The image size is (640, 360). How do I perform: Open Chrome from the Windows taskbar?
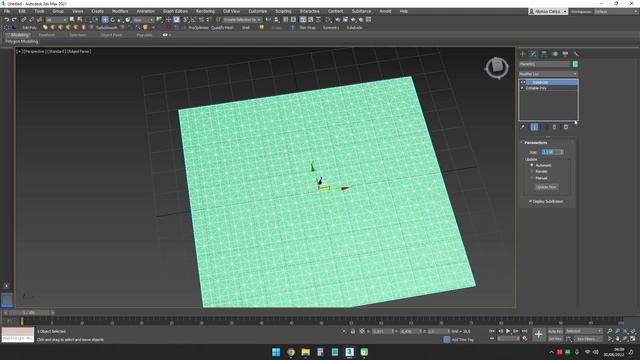tap(291, 352)
